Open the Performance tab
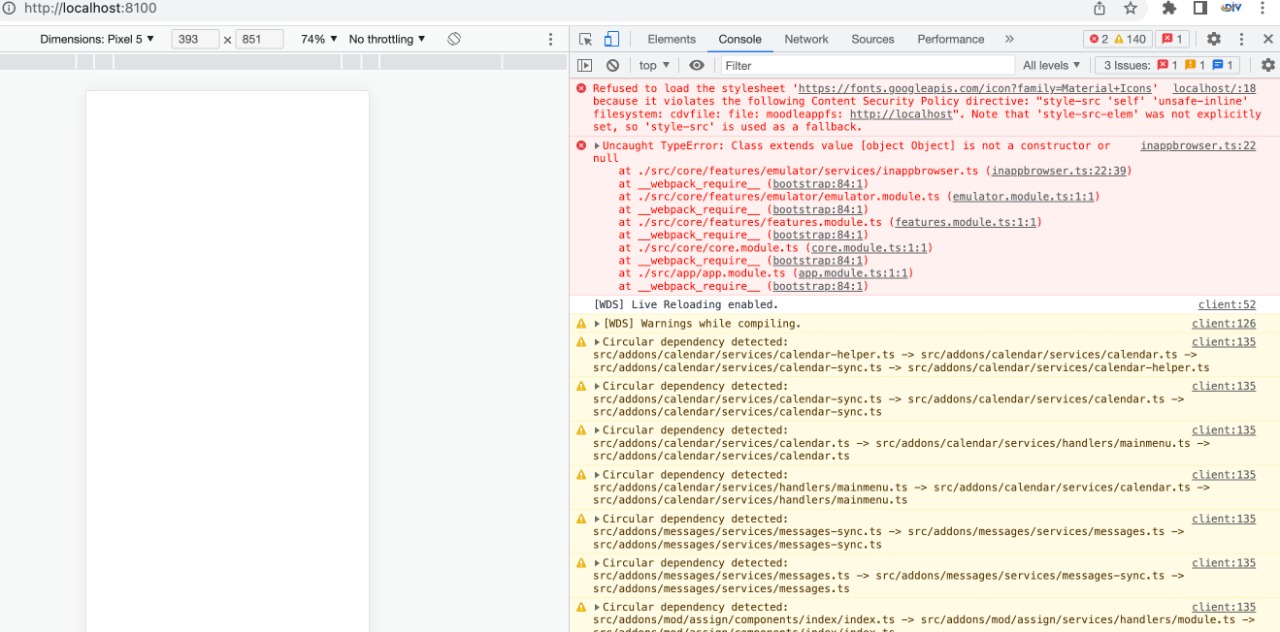 point(951,39)
